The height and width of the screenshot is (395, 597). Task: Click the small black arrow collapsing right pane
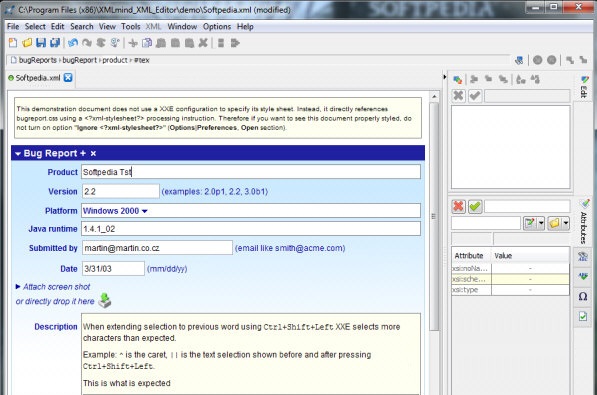[x=444, y=77]
